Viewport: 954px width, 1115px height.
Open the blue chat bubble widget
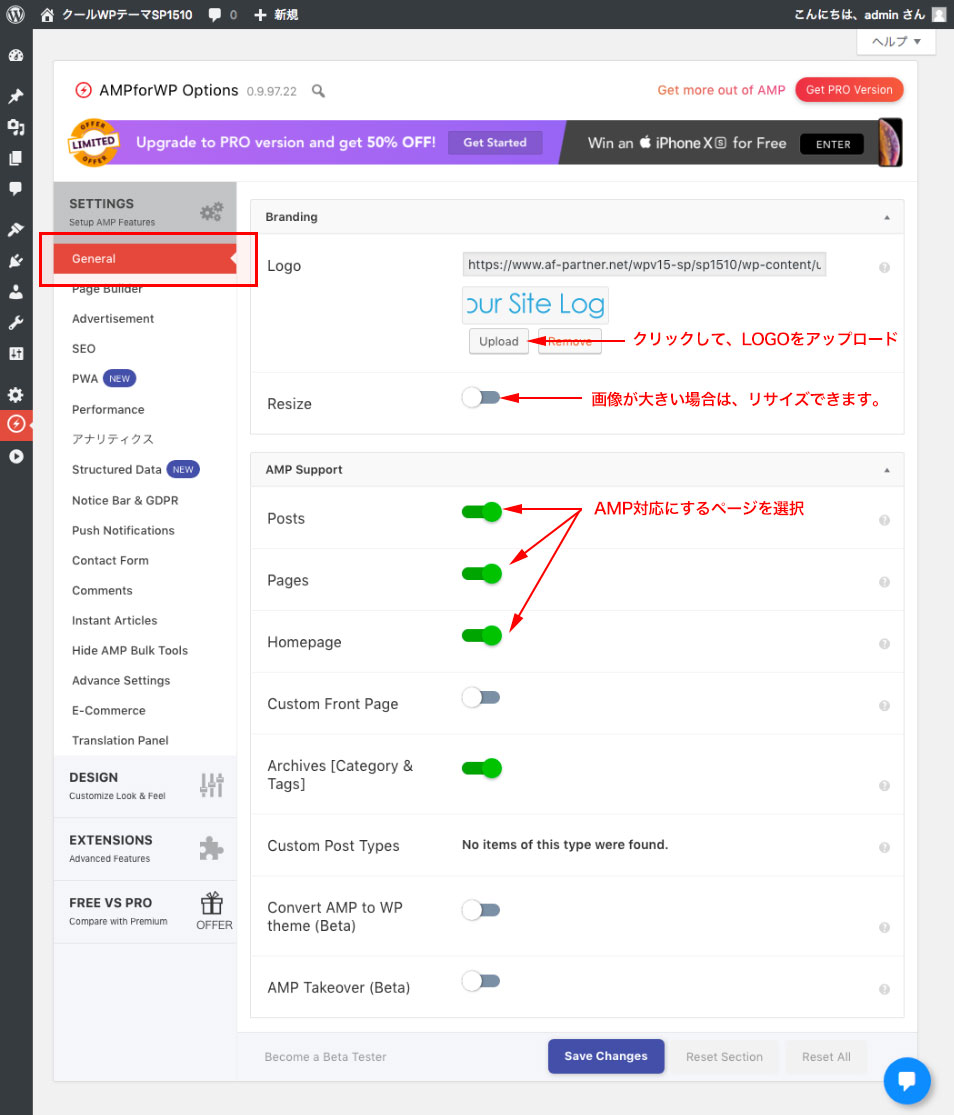click(x=907, y=1081)
